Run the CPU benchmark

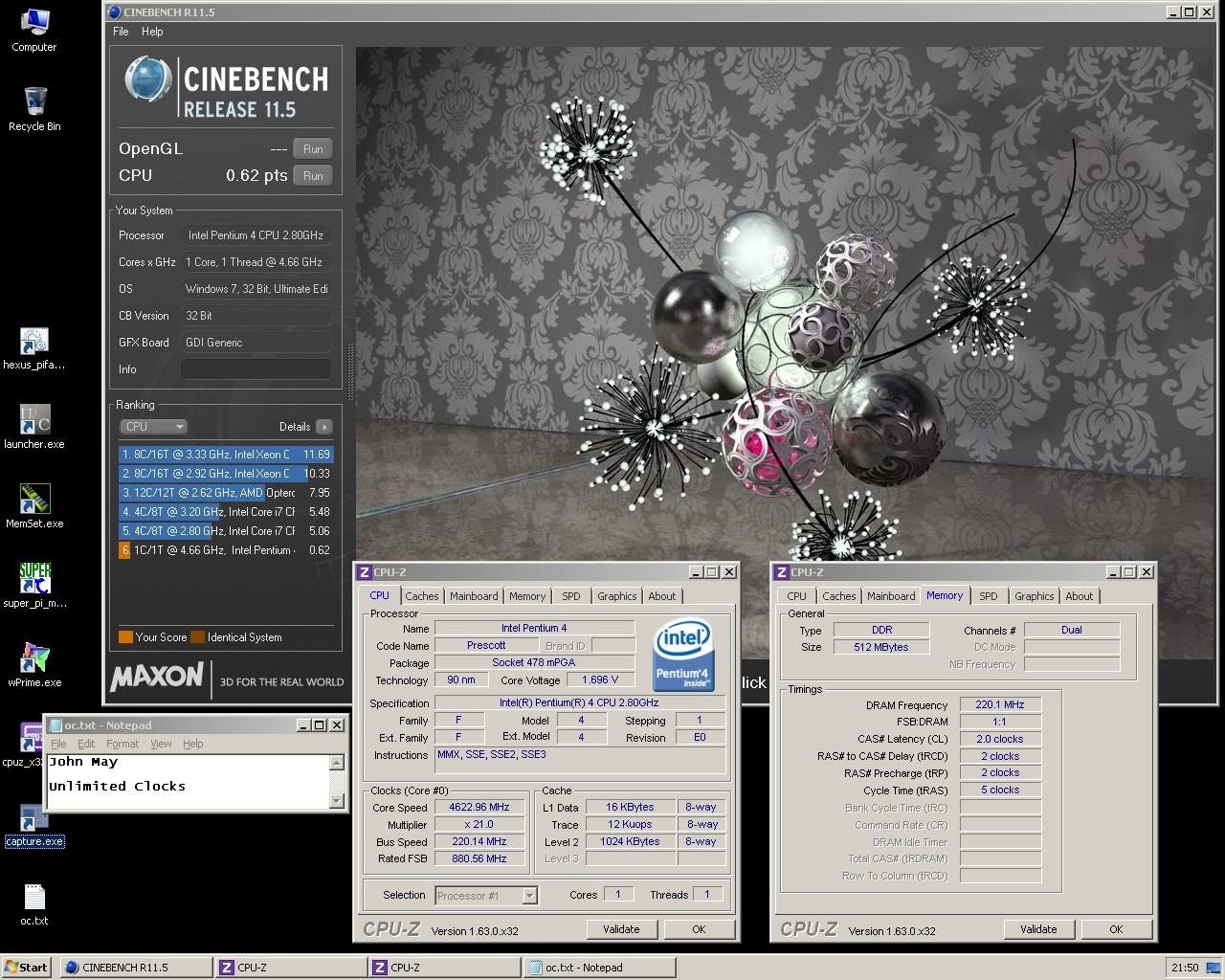(313, 176)
